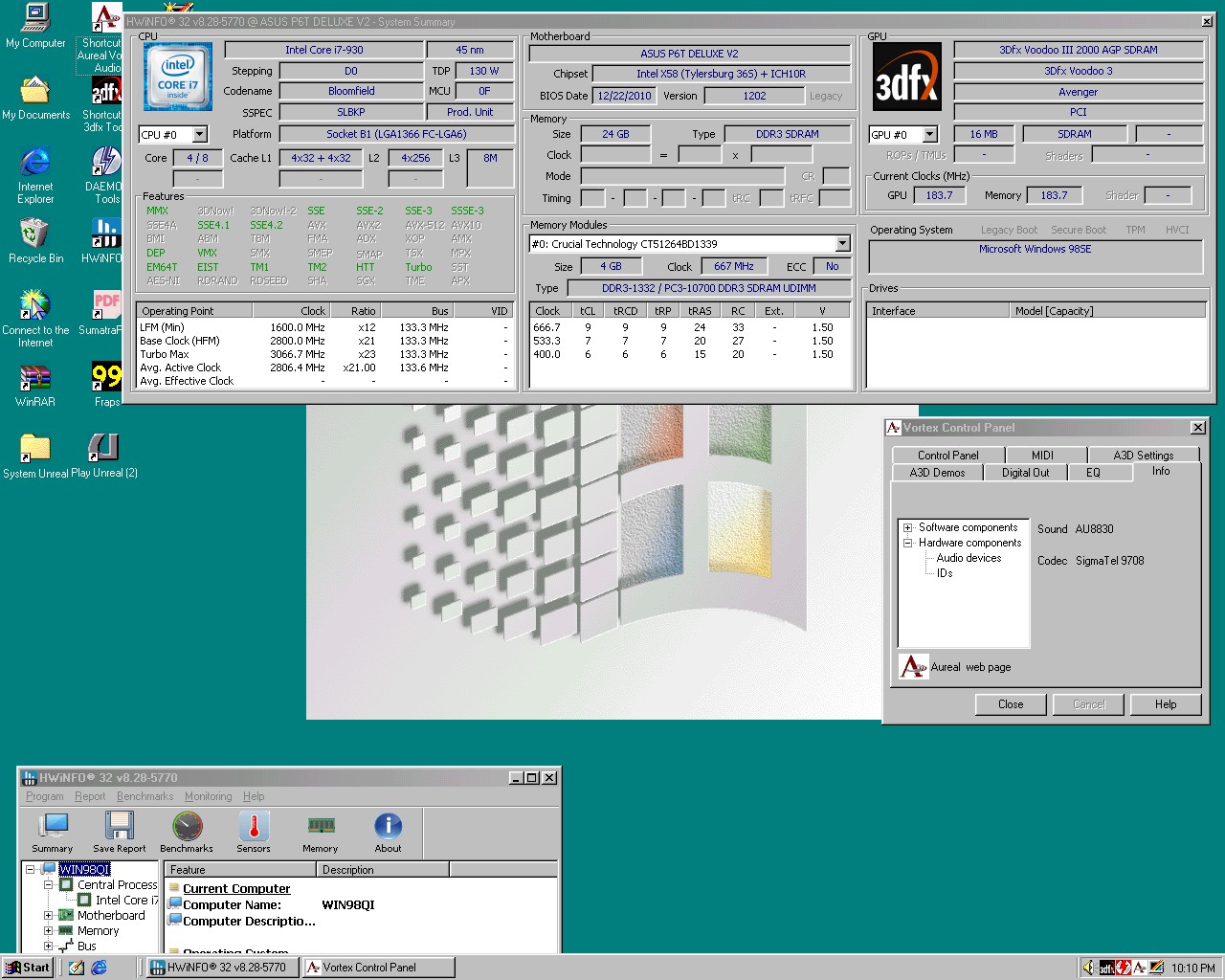This screenshot has width=1225, height=980.
Task: Expand Software components in Vortex tree
Action: [x=908, y=527]
